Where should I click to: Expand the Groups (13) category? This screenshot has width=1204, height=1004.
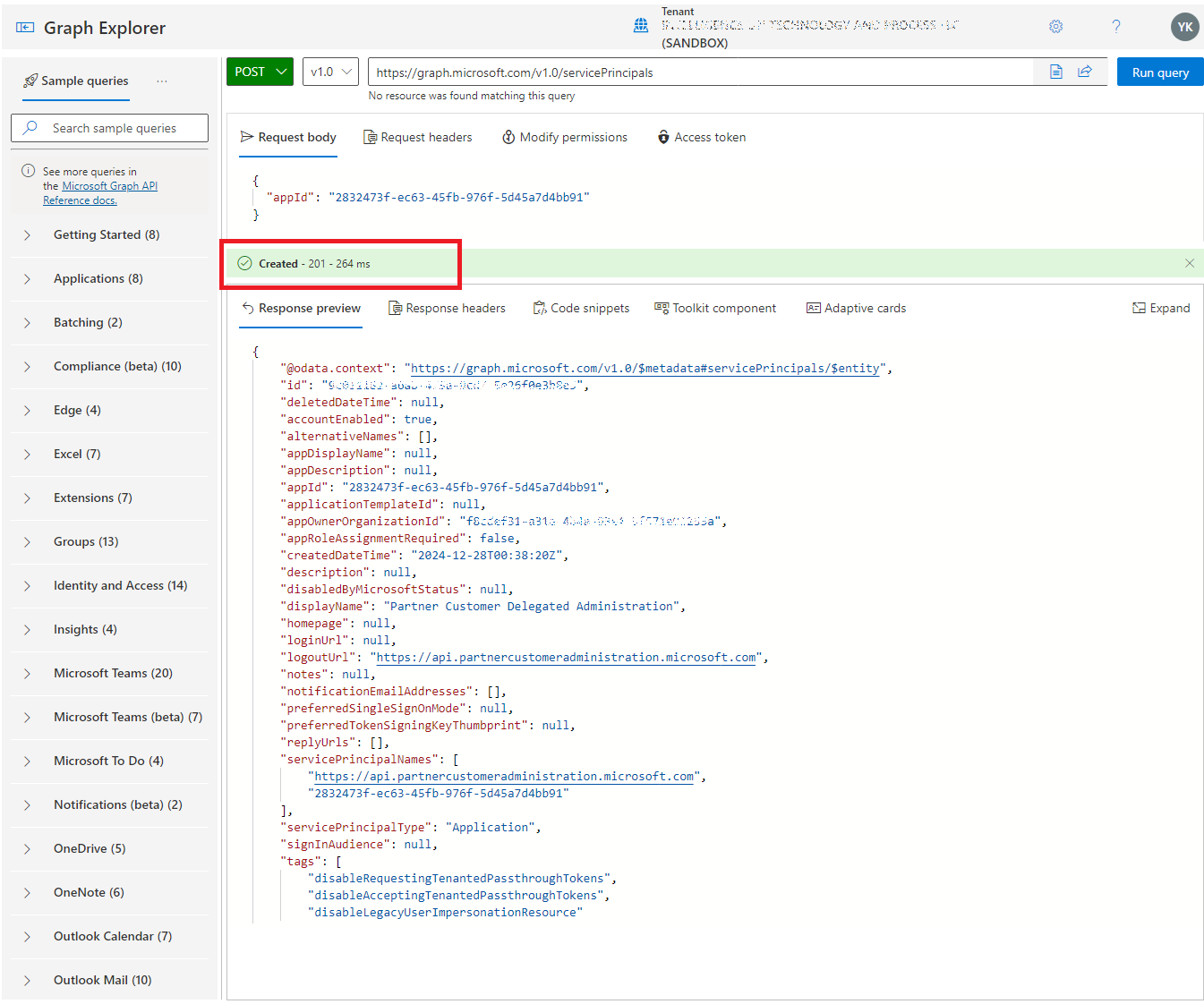[x=109, y=541]
